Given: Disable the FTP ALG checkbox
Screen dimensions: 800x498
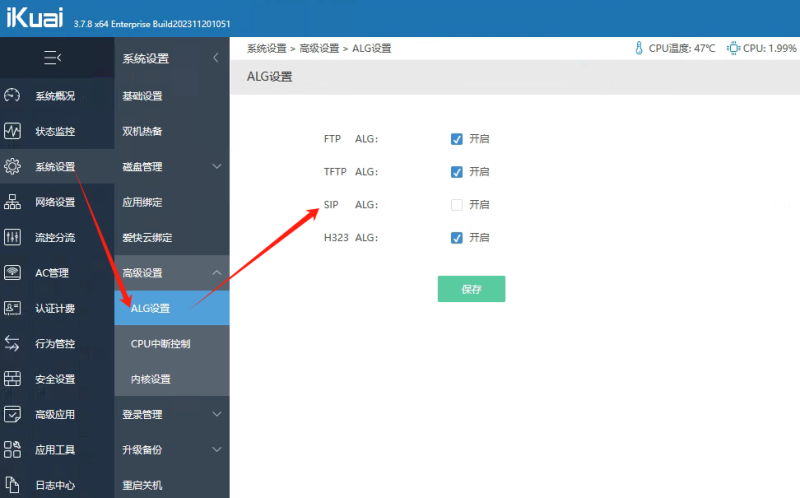Looking at the screenshot, I should (x=457, y=139).
